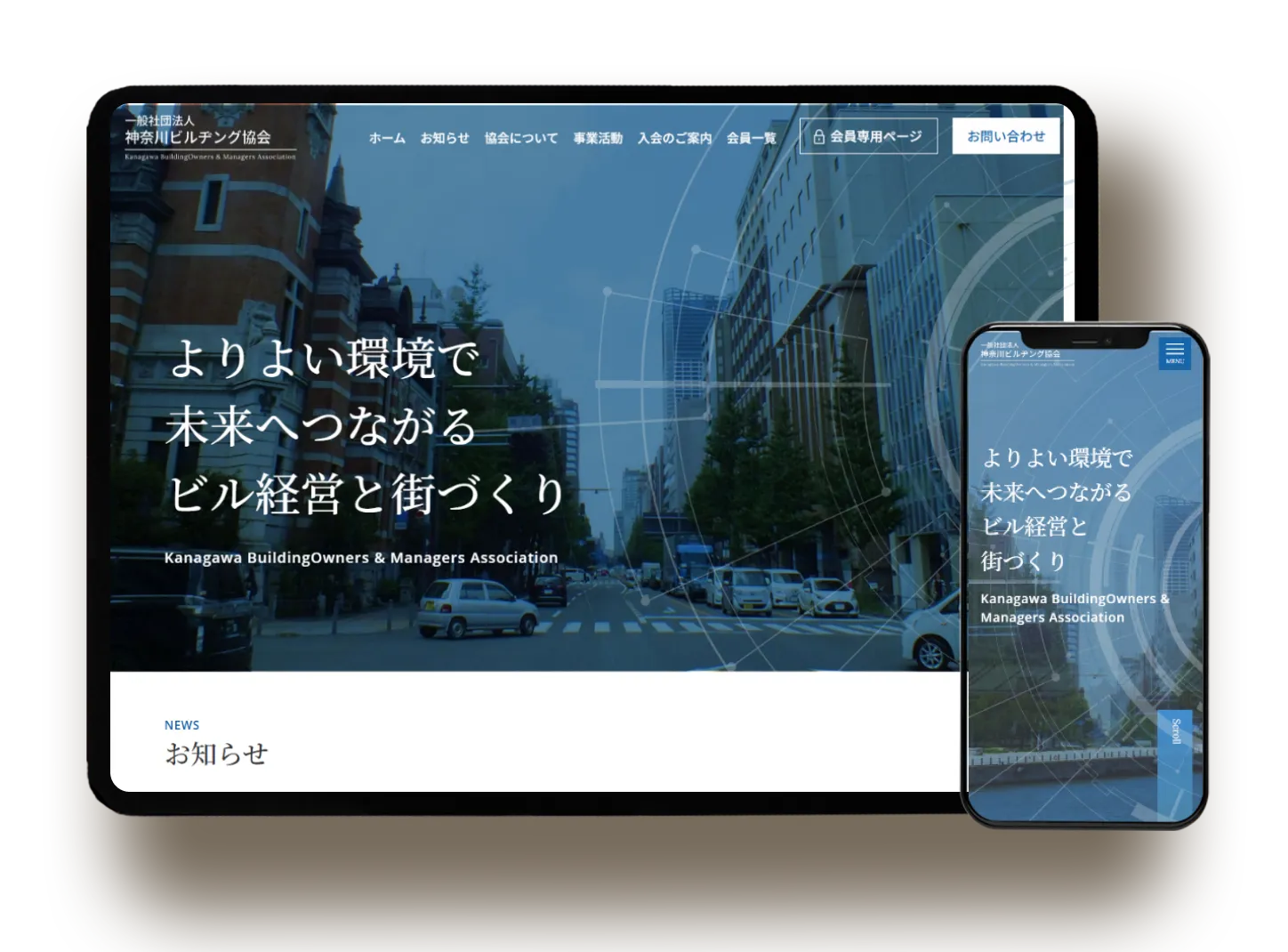Screen dimensions: 1288x952
Task: Click the lock icon on 会員専用ページ button
Action: (818, 136)
